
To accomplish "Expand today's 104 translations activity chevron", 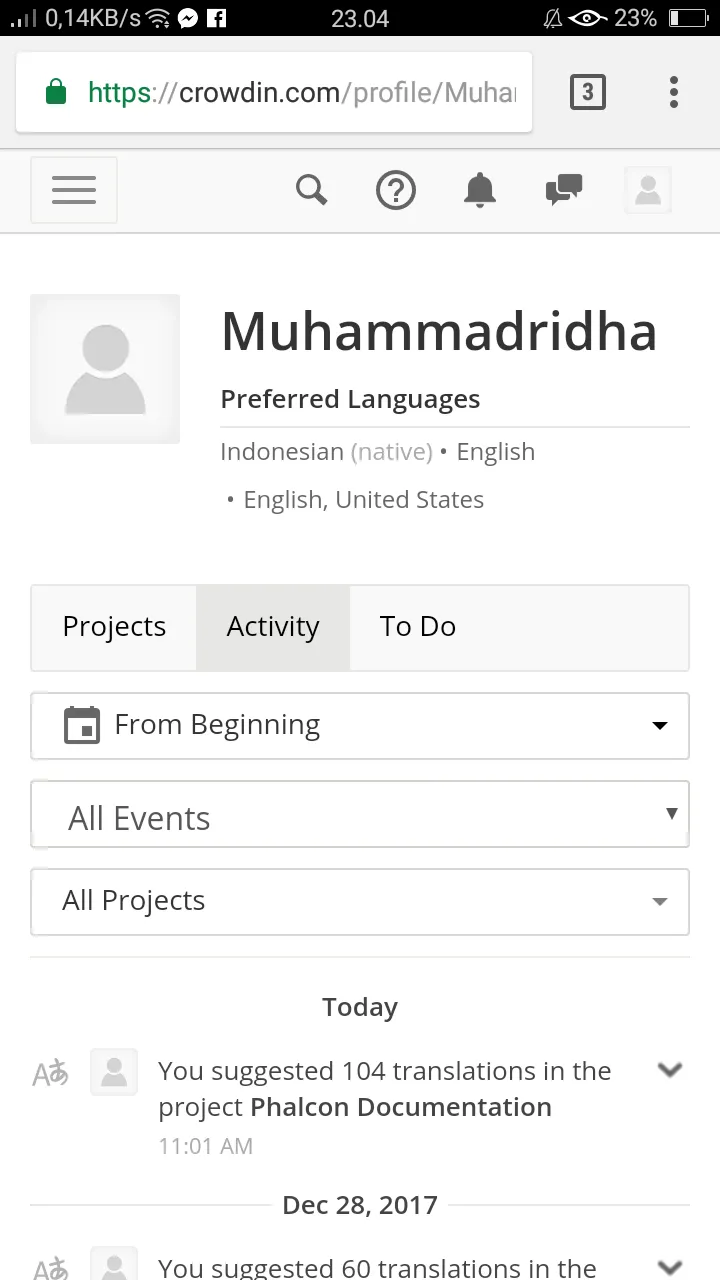I will 669,1070.
